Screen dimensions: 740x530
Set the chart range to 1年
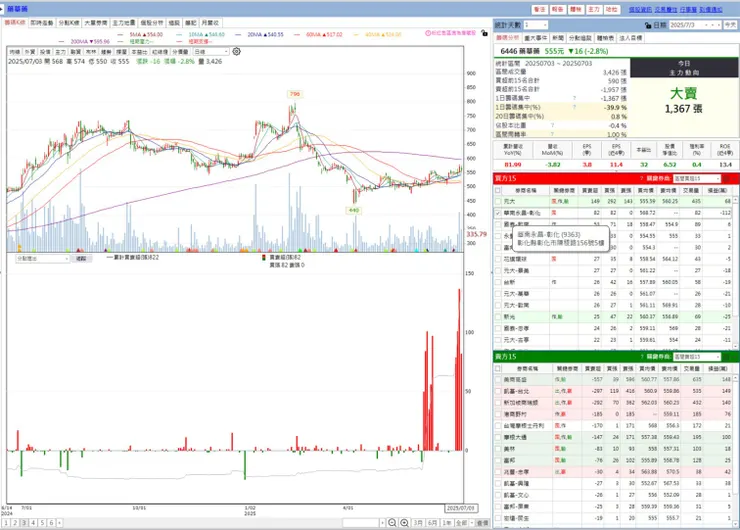click(446, 523)
